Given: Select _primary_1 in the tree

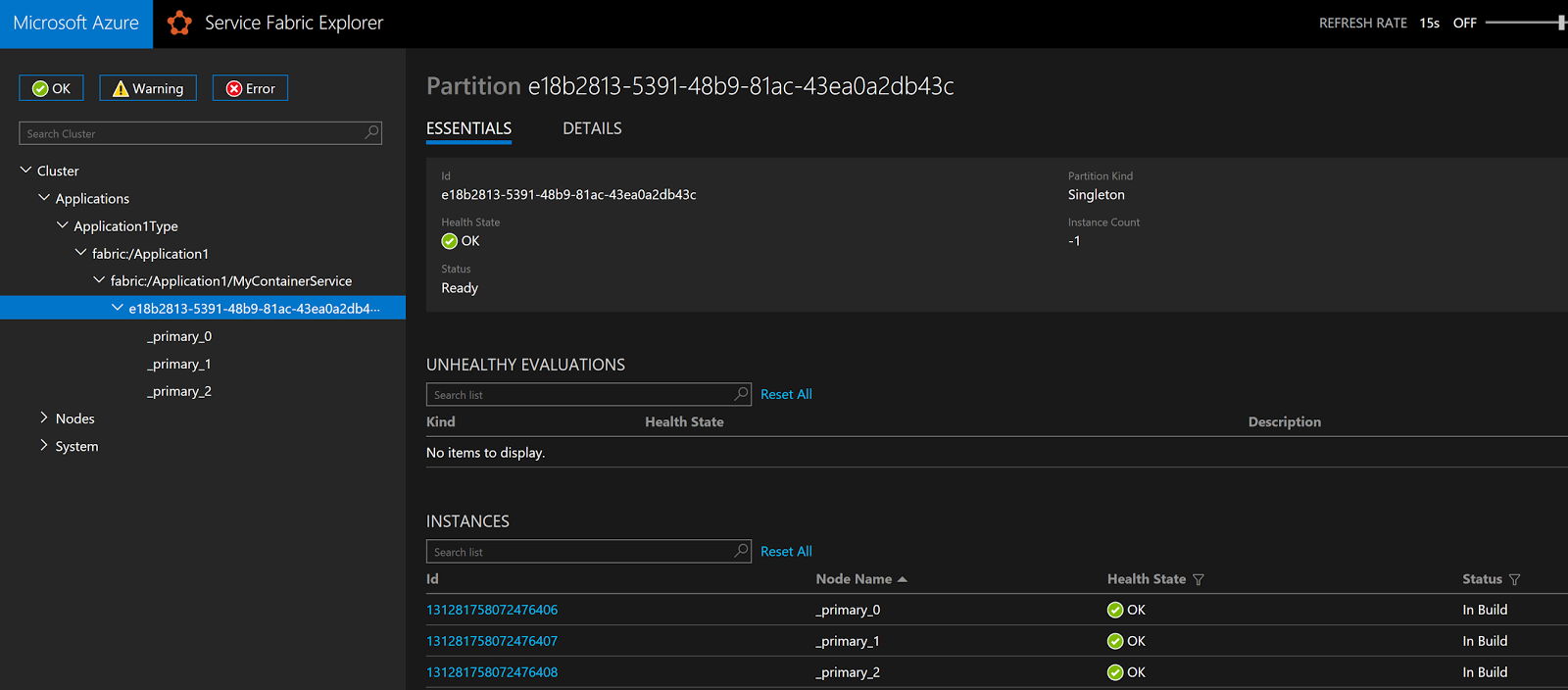Looking at the screenshot, I should (x=179, y=364).
